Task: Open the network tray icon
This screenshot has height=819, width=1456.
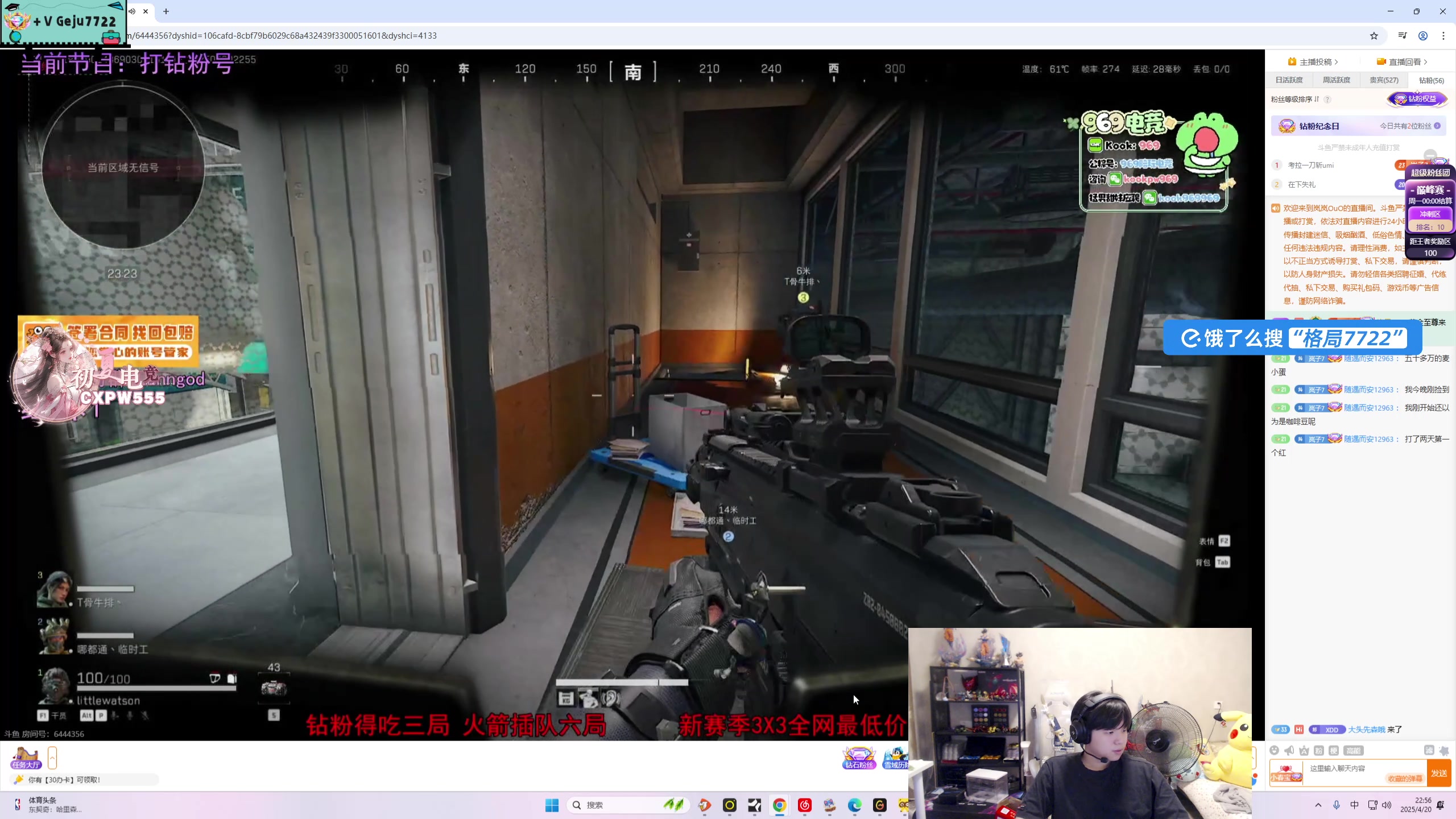Action: [1372, 805]
